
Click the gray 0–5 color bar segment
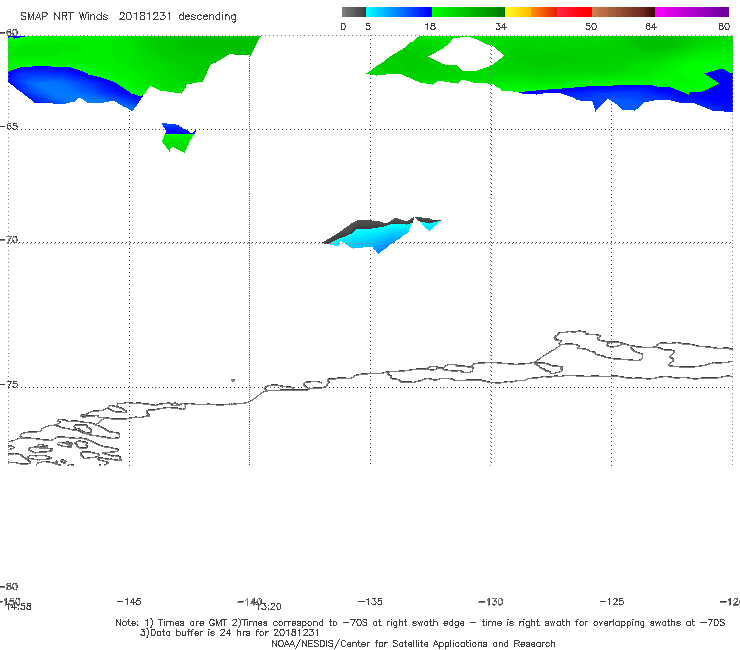(353, 12)
